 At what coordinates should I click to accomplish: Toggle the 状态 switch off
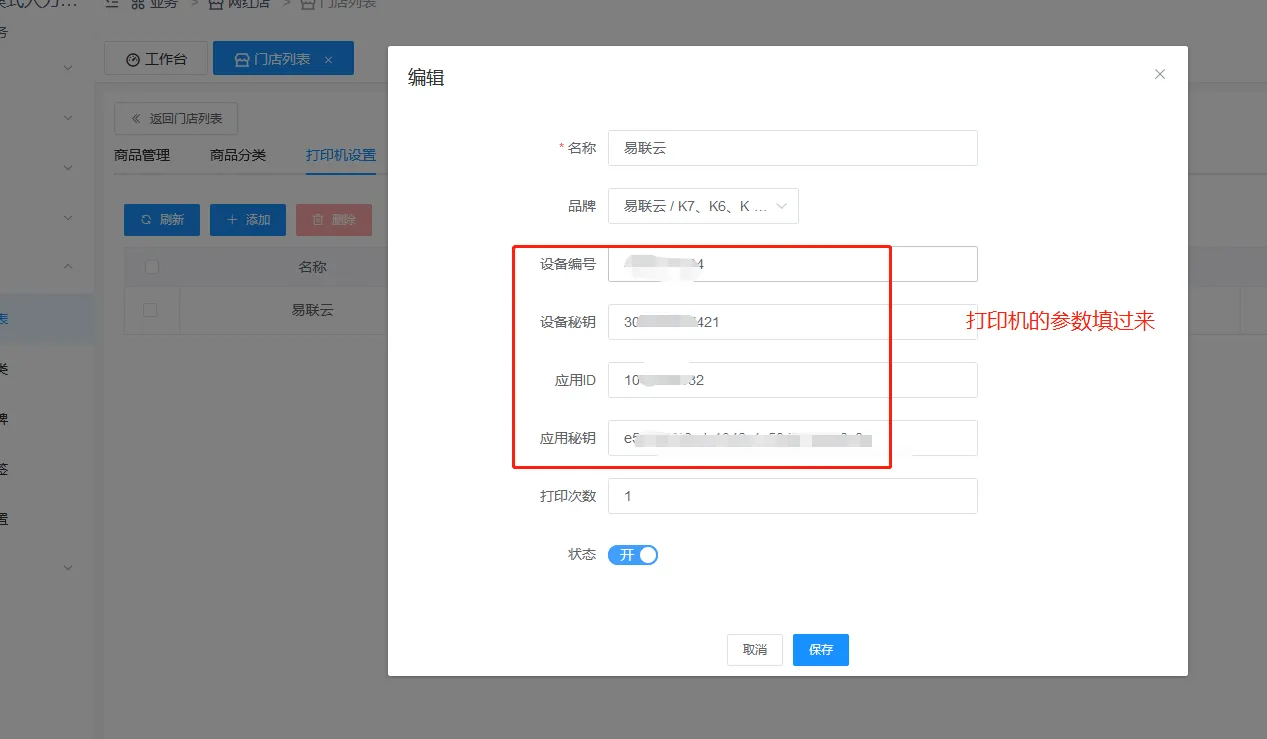633,555
